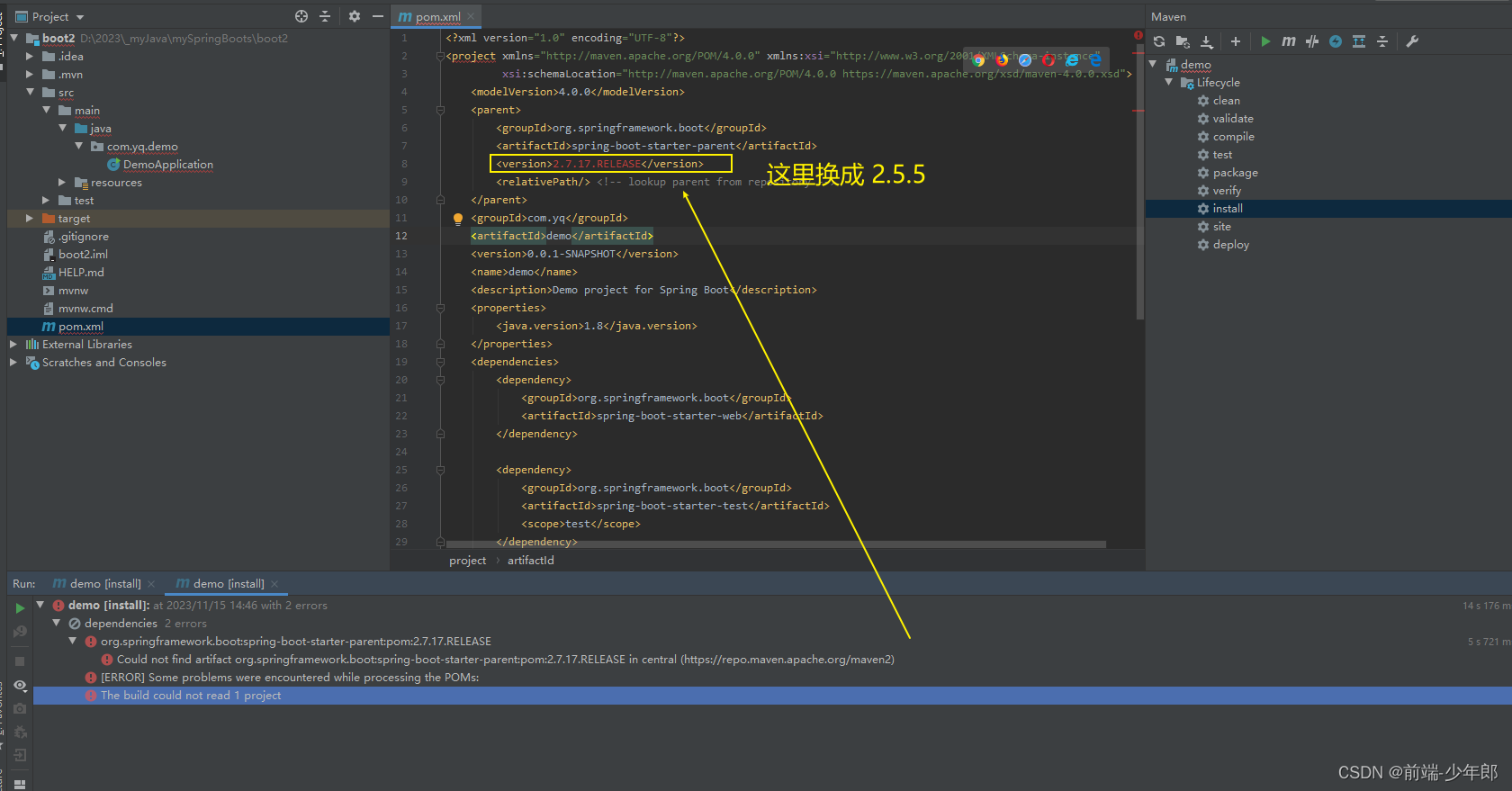1512x791 pixels.
Task: Run Maven build with green play icon
Action: coord(1265,41)
